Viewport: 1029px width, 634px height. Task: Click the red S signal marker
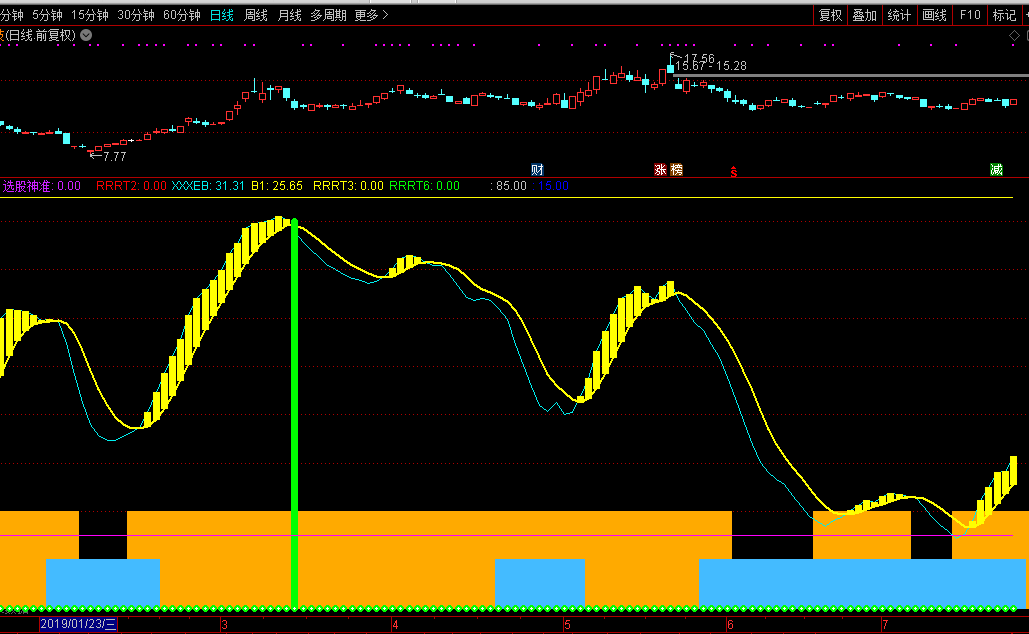pos(734,172)
